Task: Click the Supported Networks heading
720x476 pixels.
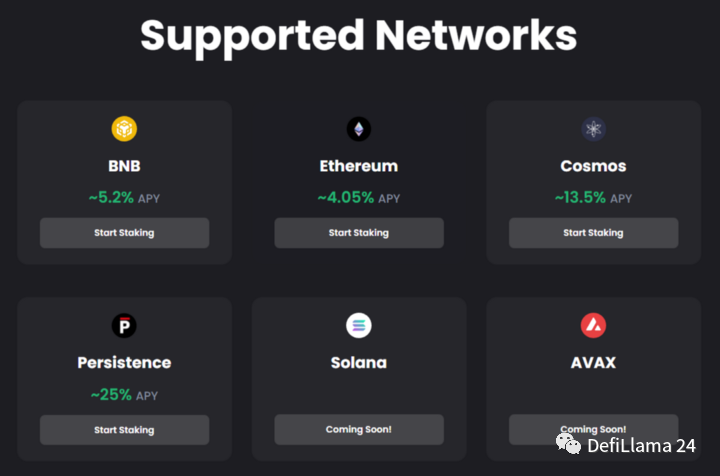Action: point(359,37)
